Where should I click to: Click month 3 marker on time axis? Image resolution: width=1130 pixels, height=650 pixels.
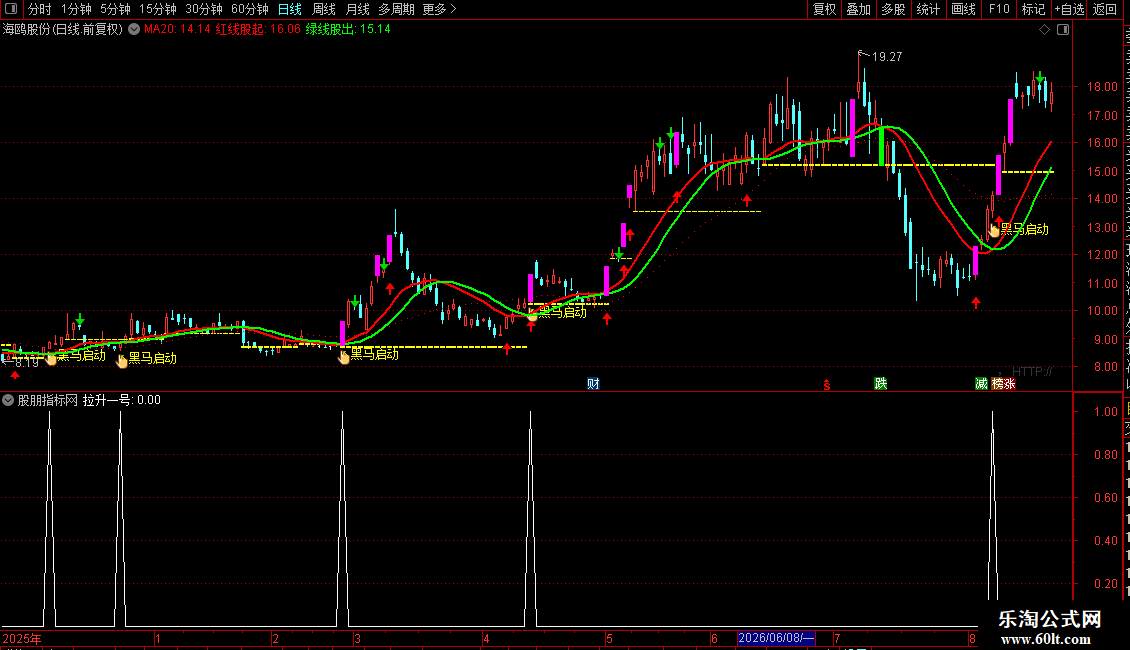tap(357, 638)
